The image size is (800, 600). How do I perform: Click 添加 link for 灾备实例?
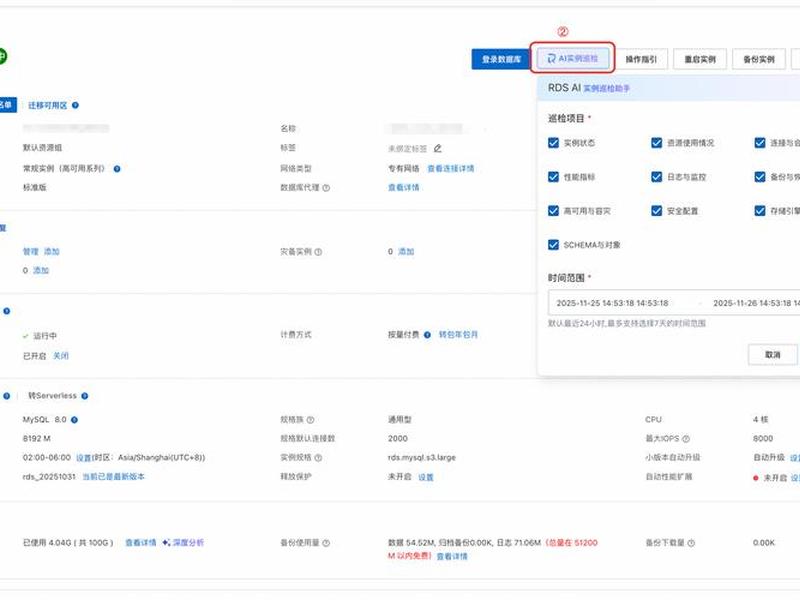[x=406, y=252]
